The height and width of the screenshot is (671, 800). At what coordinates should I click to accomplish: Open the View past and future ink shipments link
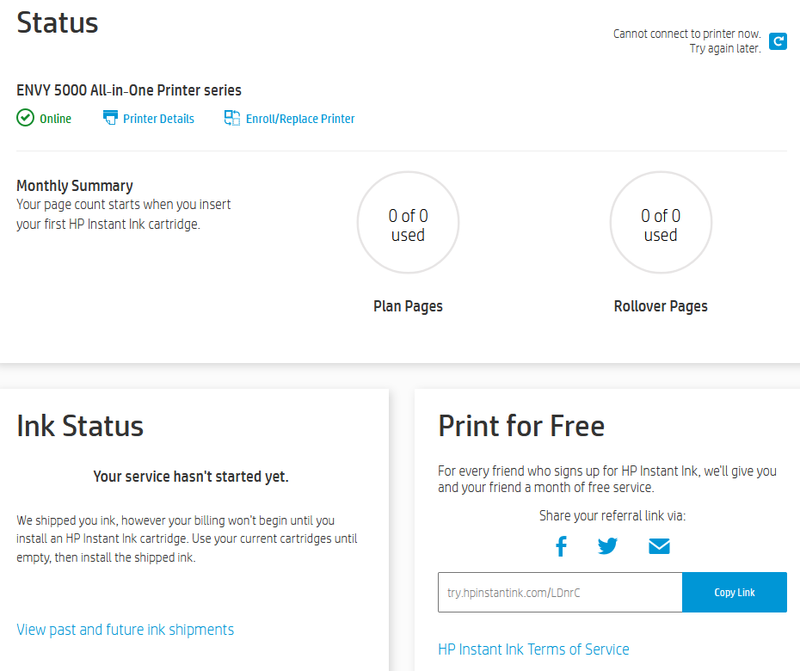124,629
